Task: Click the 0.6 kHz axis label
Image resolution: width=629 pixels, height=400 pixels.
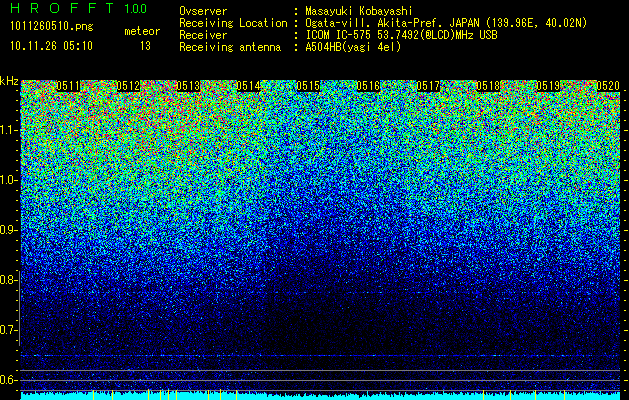Action: 8,380
